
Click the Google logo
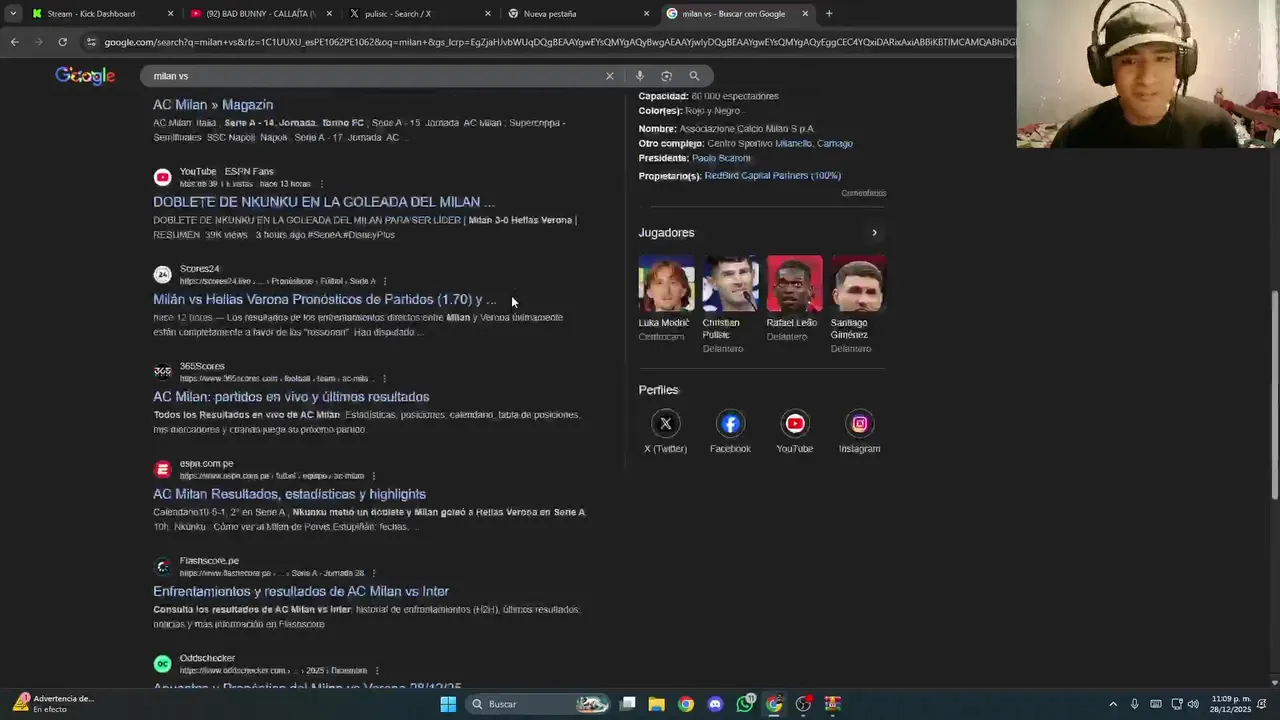85,76
